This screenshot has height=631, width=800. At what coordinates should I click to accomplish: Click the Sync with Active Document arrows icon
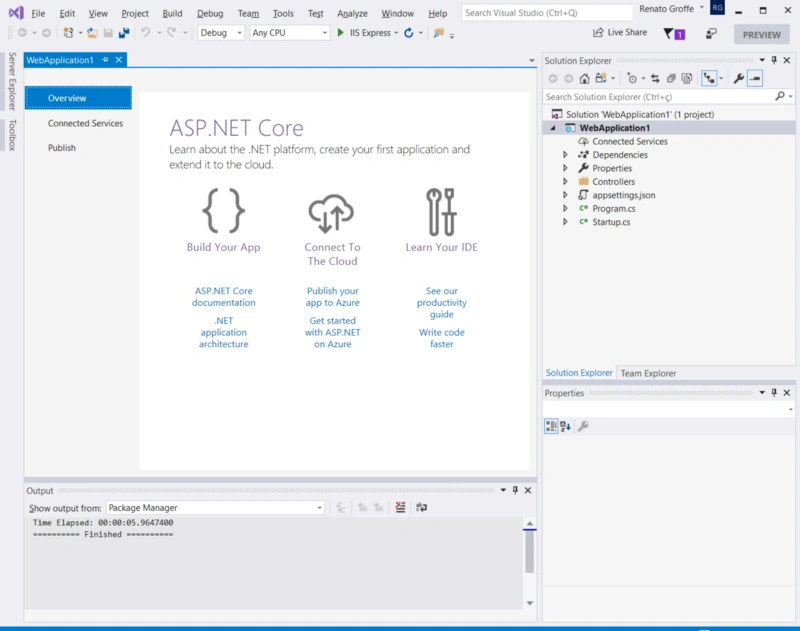tap(655, 79)
